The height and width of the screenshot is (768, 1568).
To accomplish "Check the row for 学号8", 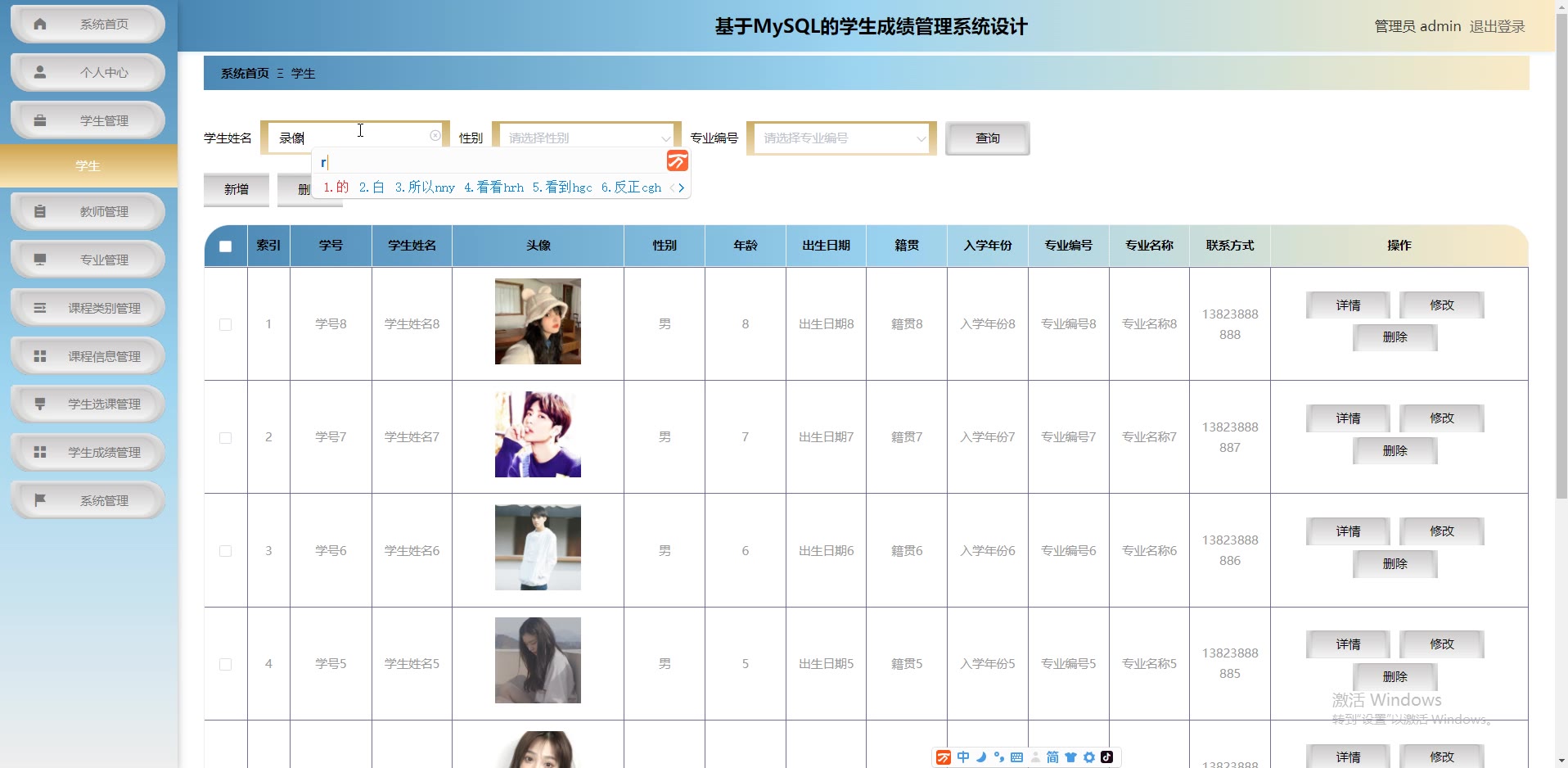I will tap(225, 324).
